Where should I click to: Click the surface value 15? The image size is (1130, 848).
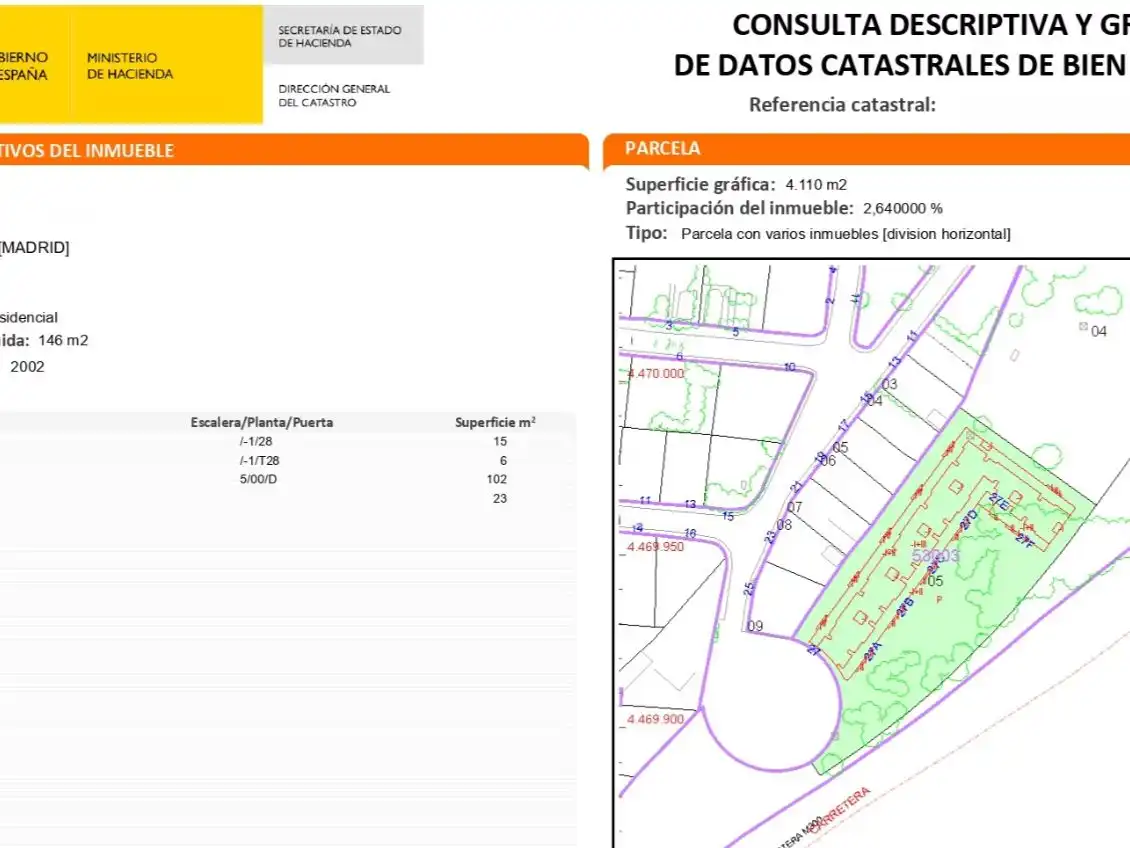pyautogui.click(x=500, y=442)
